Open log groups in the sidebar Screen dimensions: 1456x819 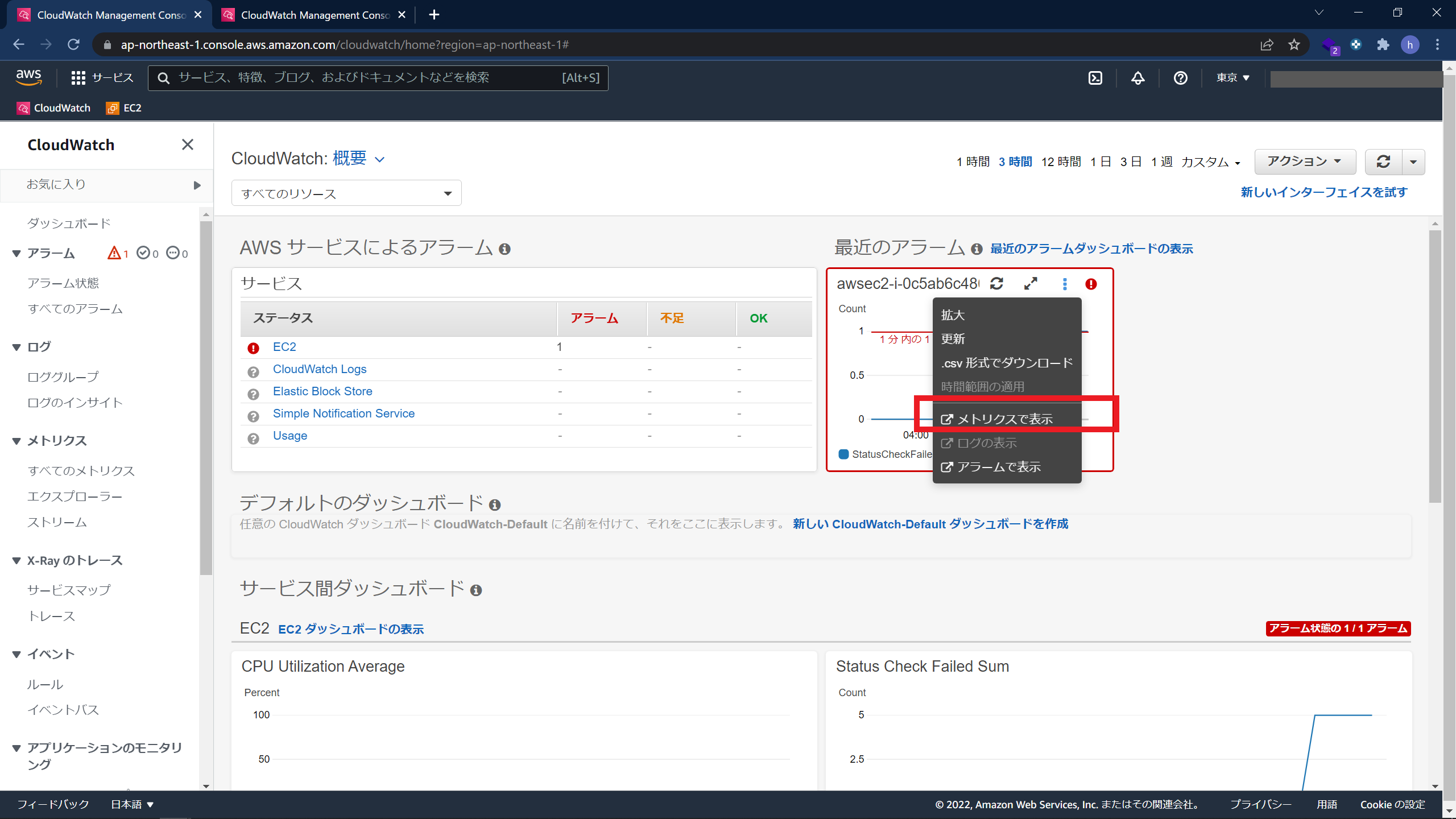coord(63,377)
